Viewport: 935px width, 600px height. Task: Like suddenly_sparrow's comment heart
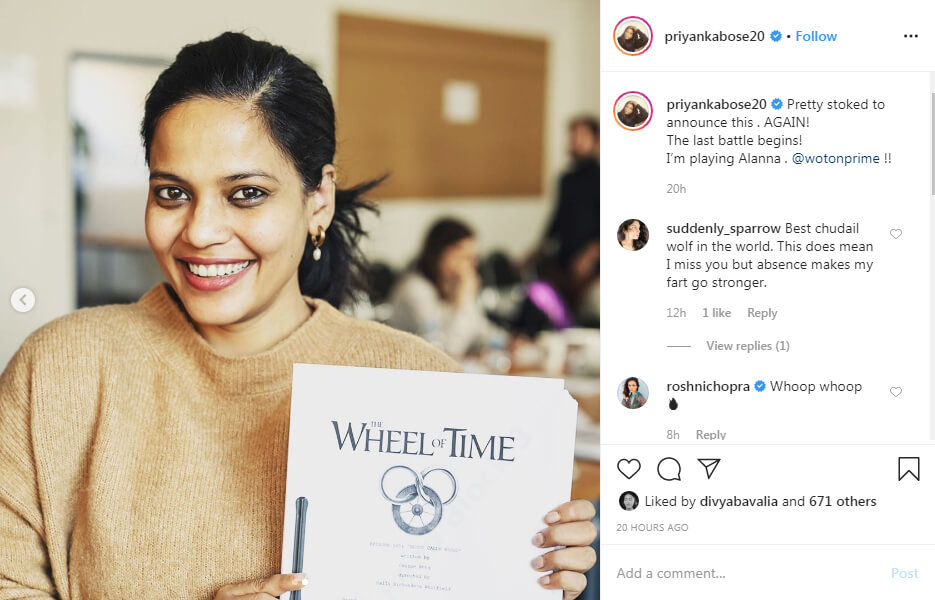(896, 234)
